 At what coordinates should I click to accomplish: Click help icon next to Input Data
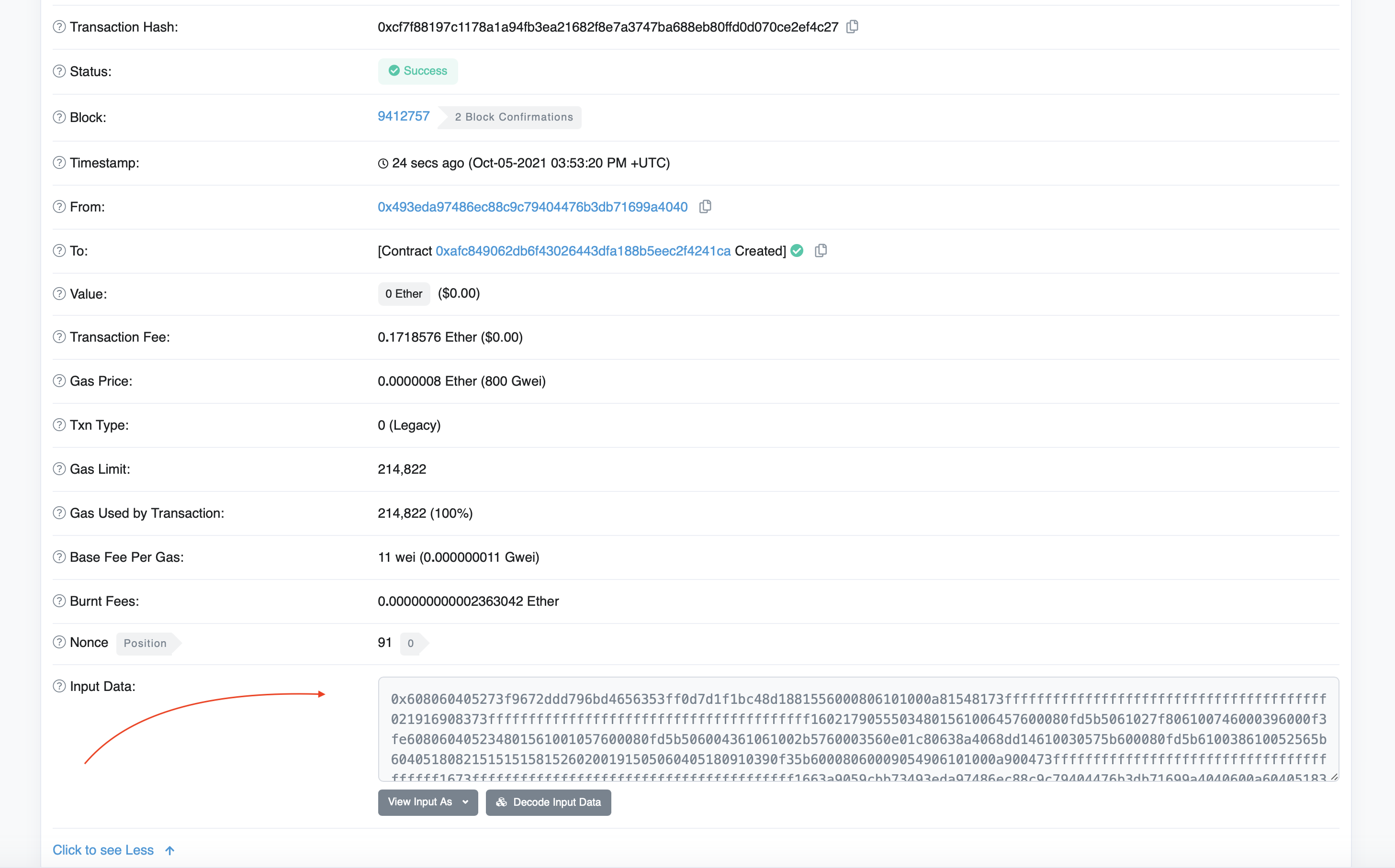pos(59,686)
